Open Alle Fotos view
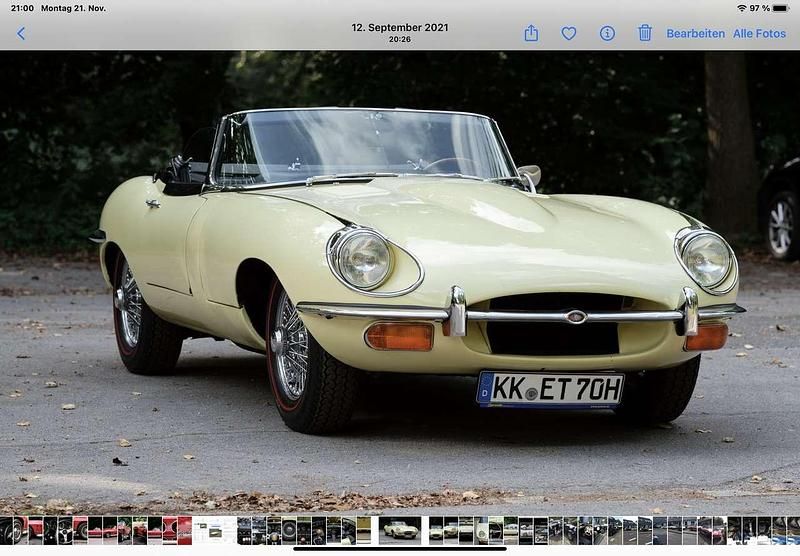This screenshot has height=556, width=800. (759, 34)
